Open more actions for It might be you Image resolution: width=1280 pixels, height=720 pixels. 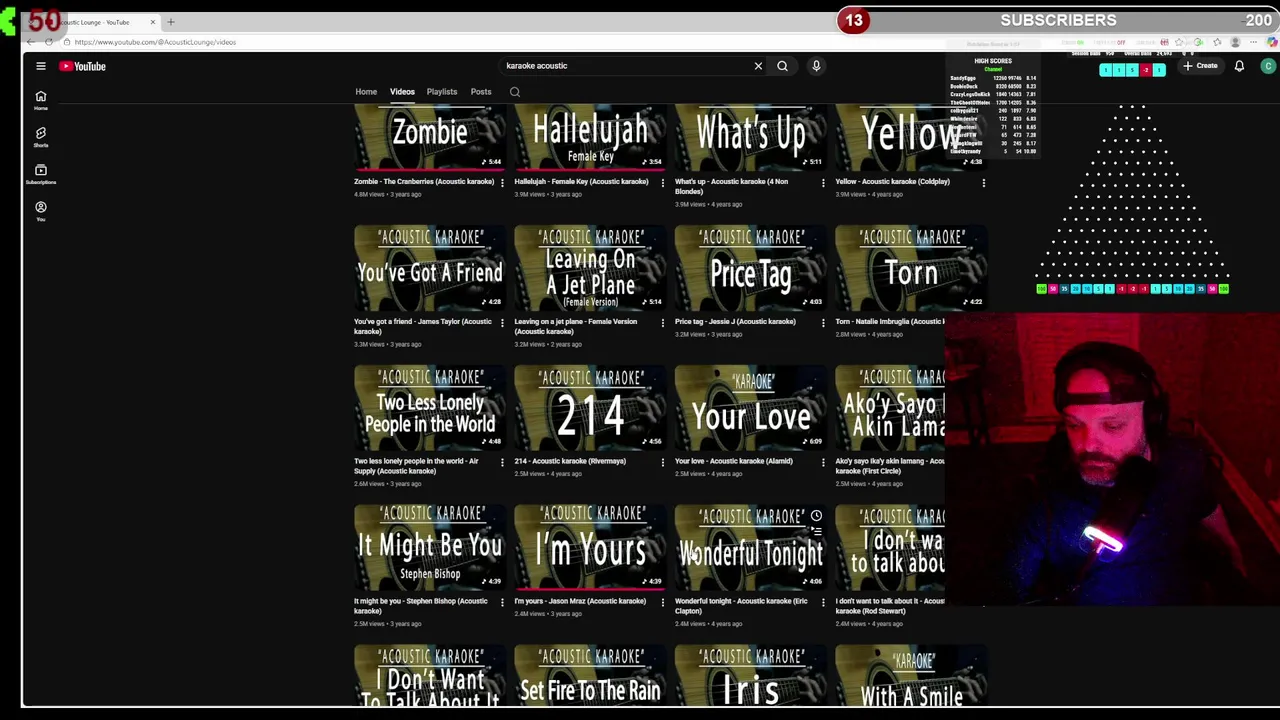pos(502,603)
